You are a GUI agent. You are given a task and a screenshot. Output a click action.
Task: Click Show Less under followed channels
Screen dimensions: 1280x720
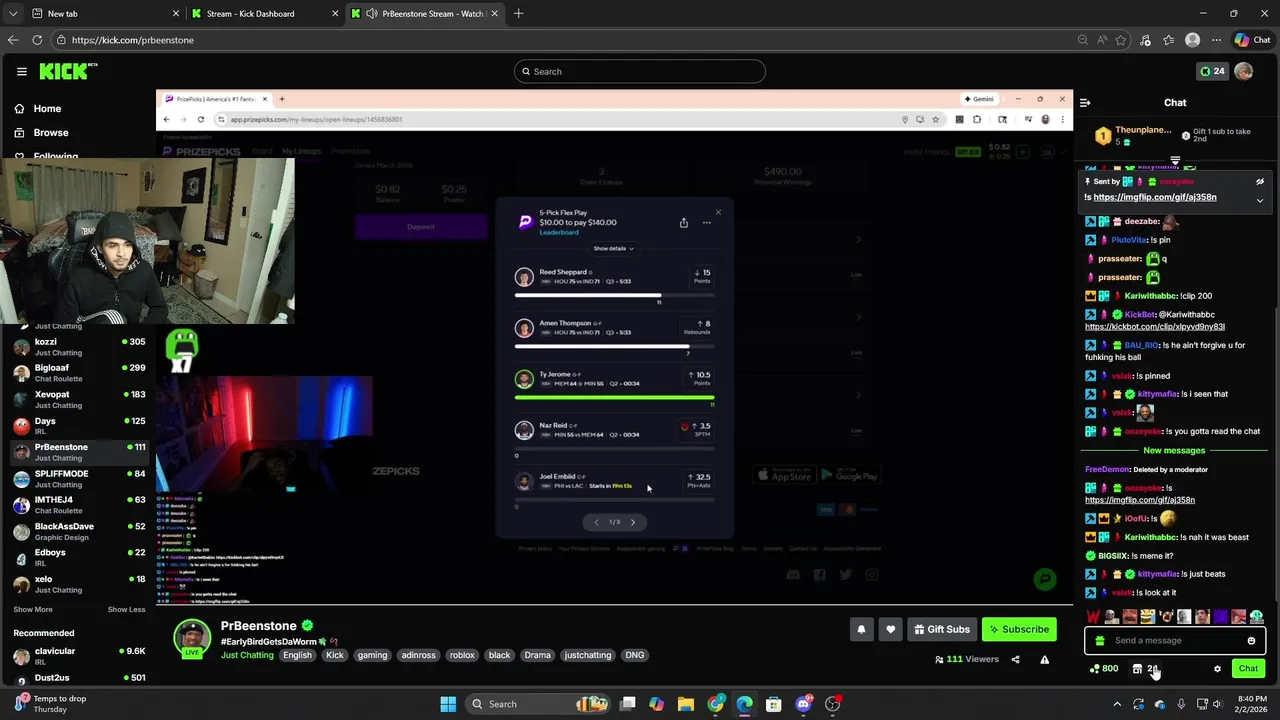click(126, 609)
